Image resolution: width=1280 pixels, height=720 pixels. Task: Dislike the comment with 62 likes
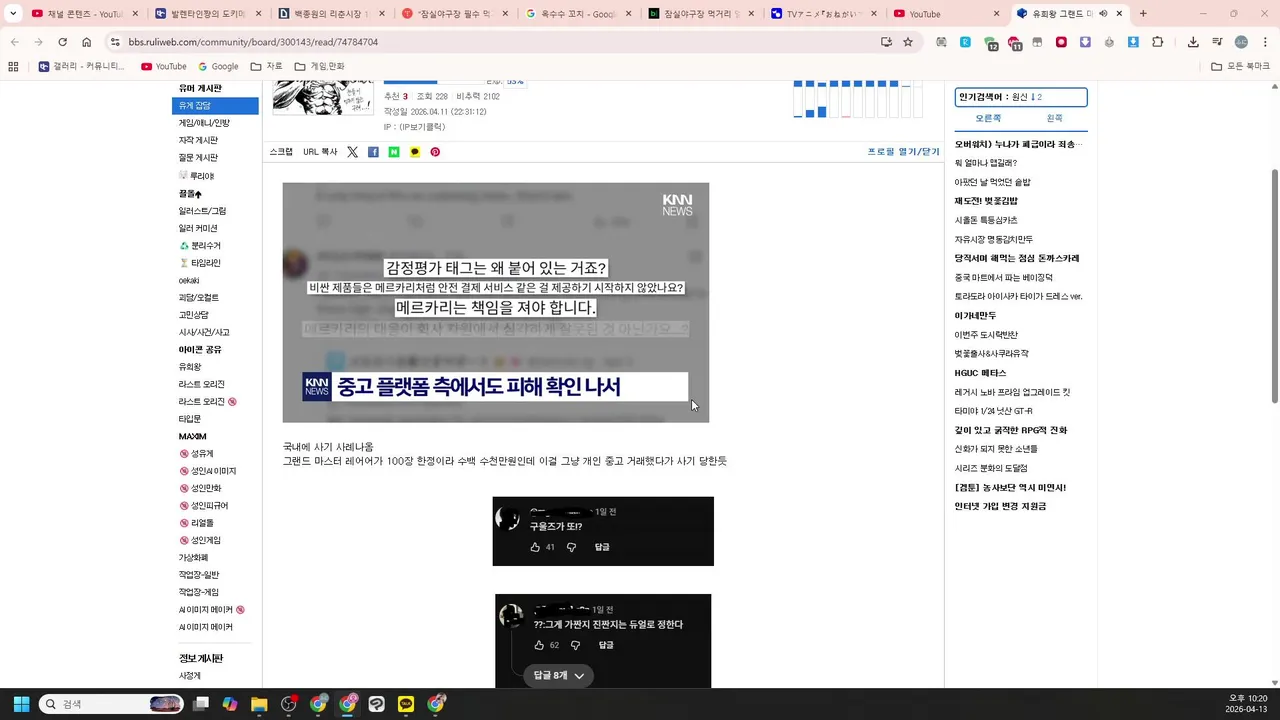[x=575, y=645]
